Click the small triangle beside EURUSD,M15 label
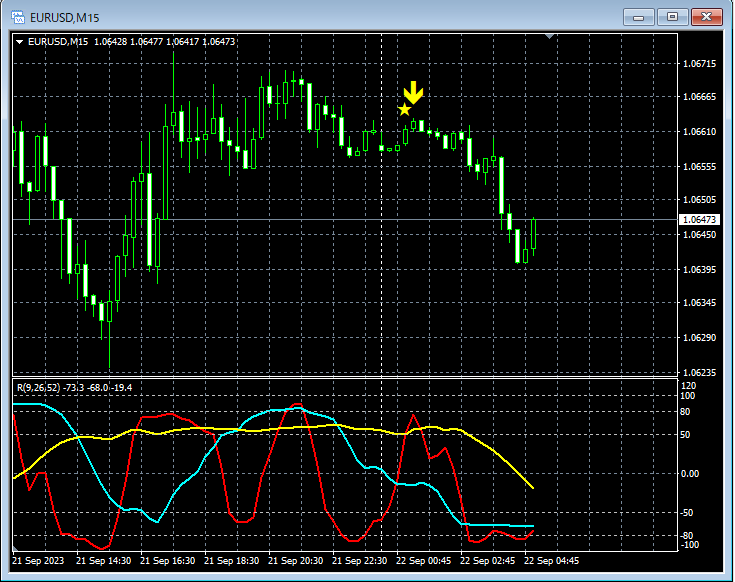Screen dimensions: 735x582 20,41
